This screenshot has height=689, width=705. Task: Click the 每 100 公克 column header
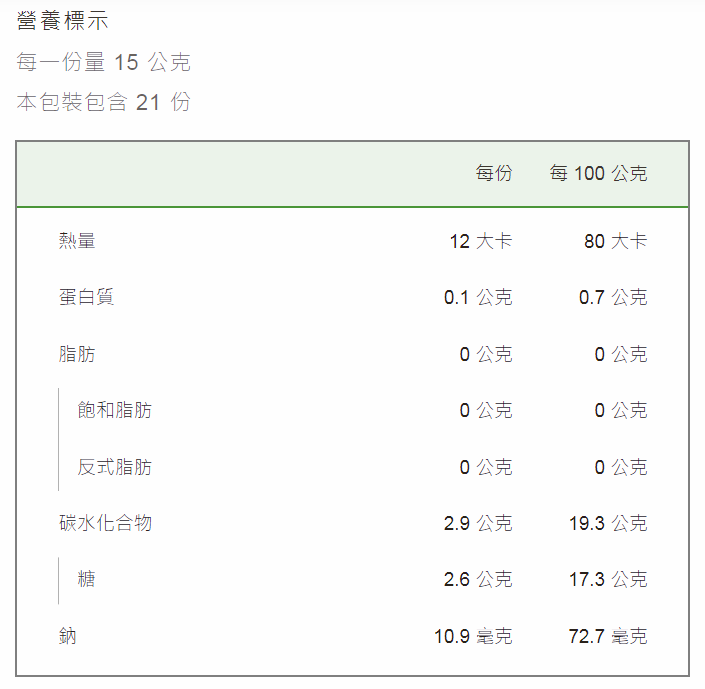click(598, 173)
